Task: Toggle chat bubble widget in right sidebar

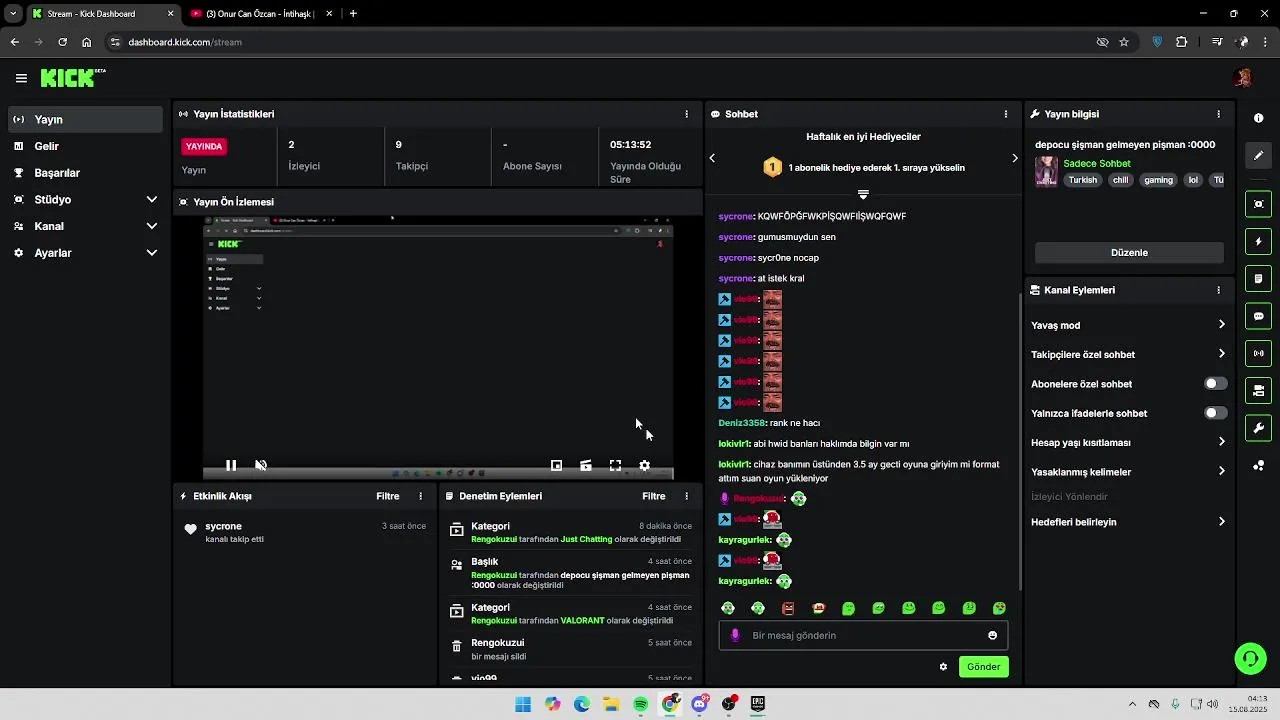Action: point(1258,316)
